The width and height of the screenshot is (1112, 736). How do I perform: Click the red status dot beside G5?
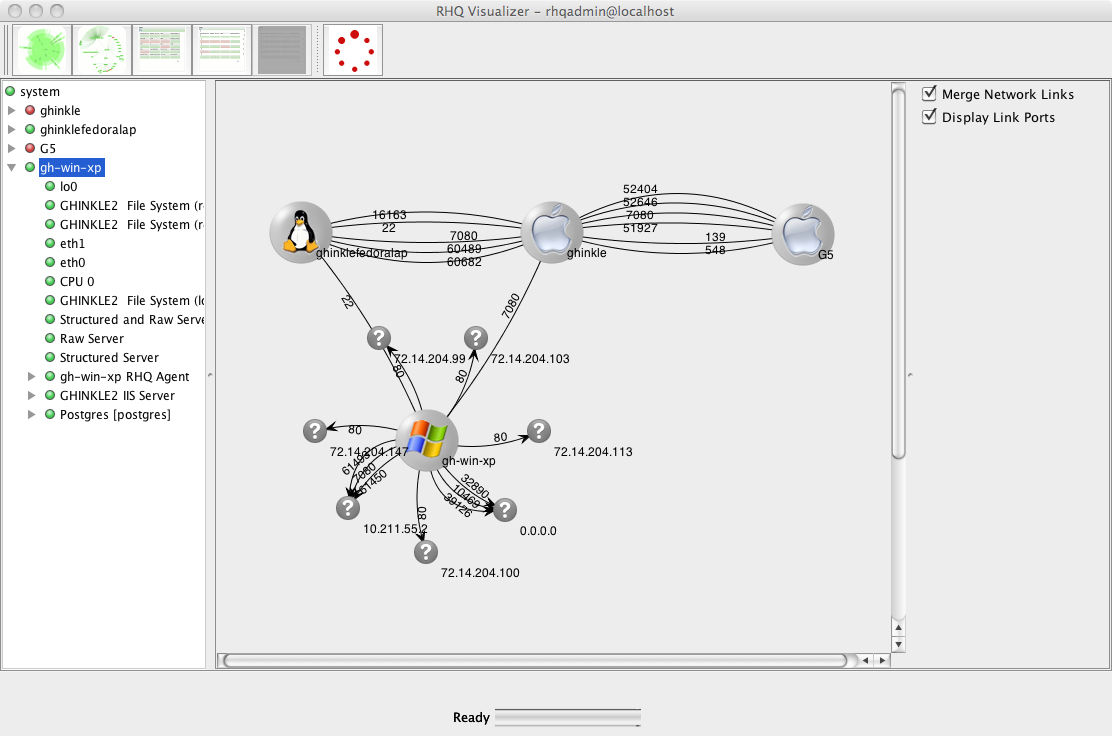[x=30, y=148]
